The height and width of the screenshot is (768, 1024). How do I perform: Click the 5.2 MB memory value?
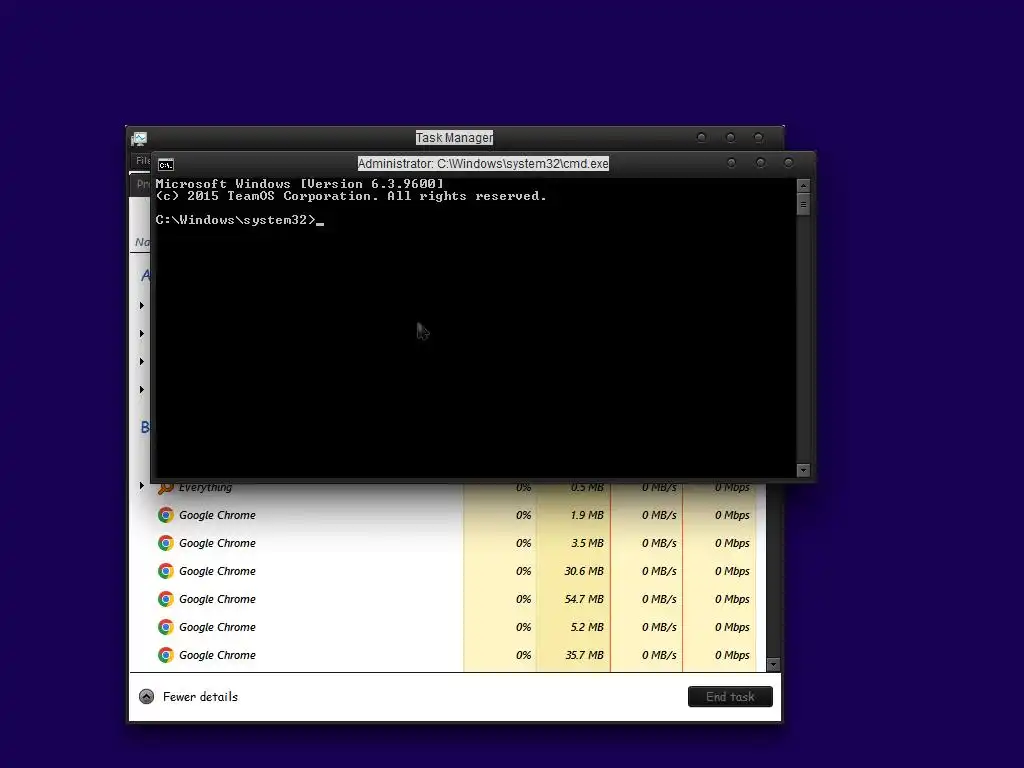tap(587, 628)
